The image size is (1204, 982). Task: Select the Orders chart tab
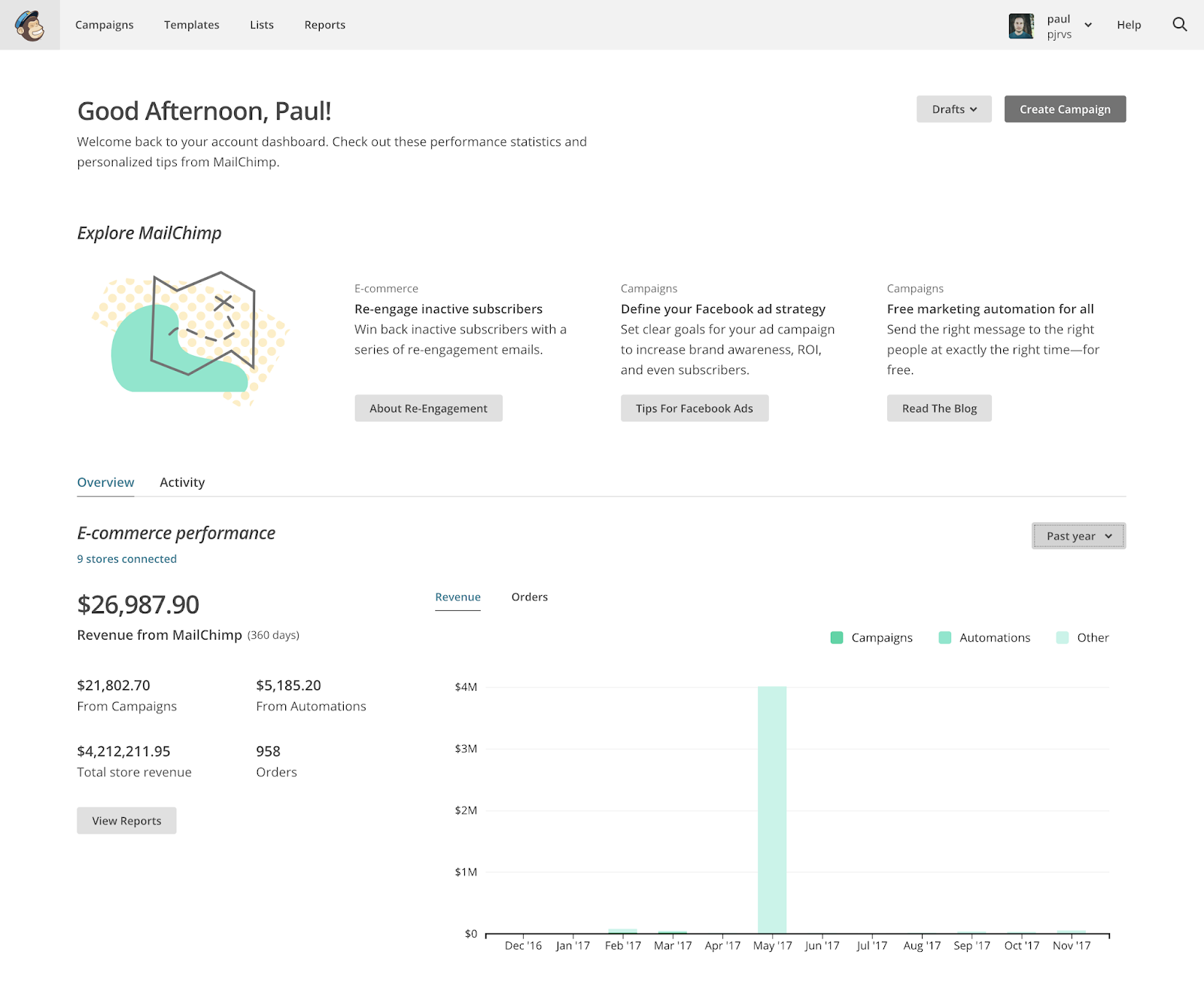pyautogui.click(x=529, y=597)
